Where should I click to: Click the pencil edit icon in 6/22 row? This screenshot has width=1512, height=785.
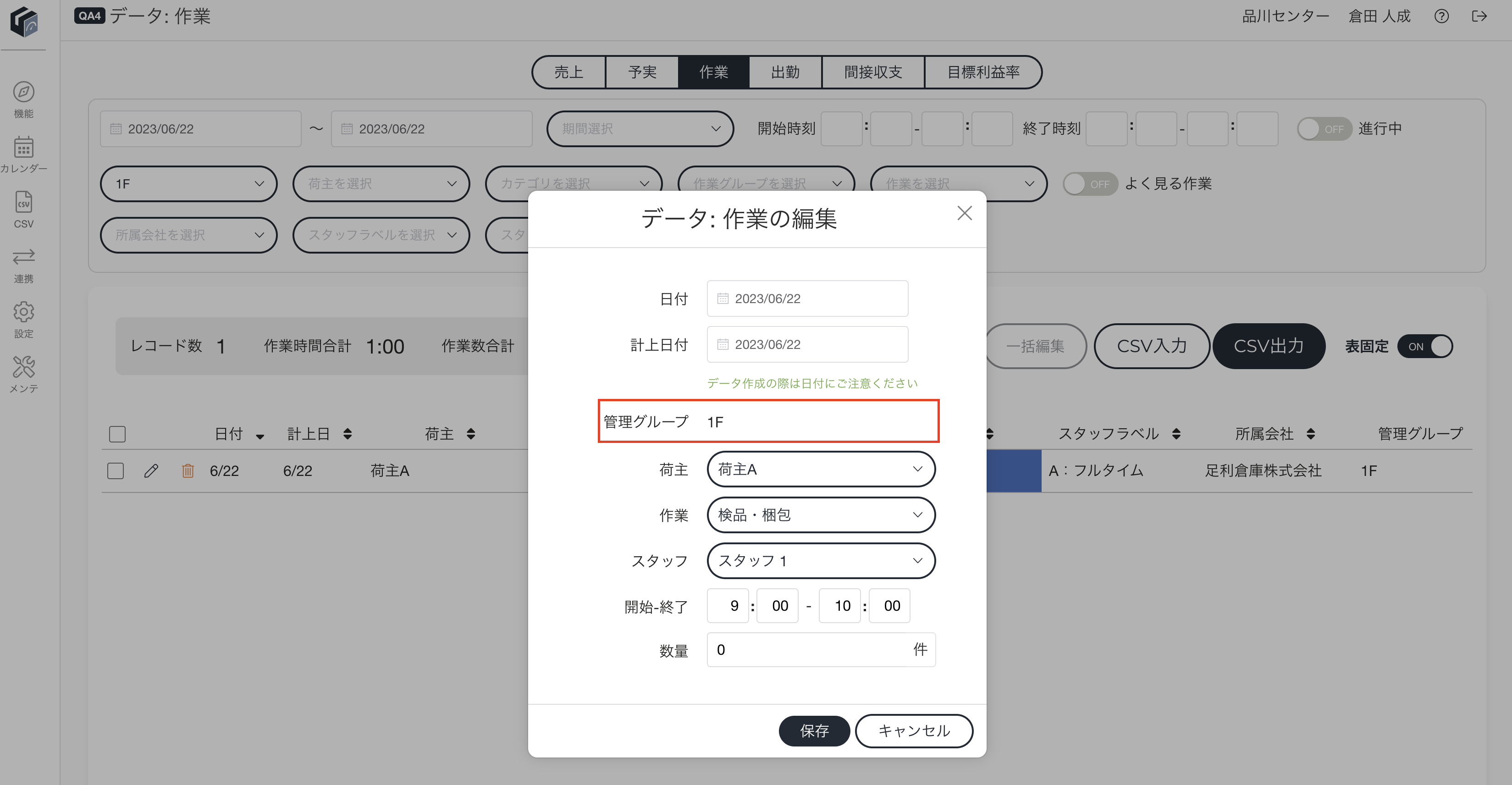[151, 471]
